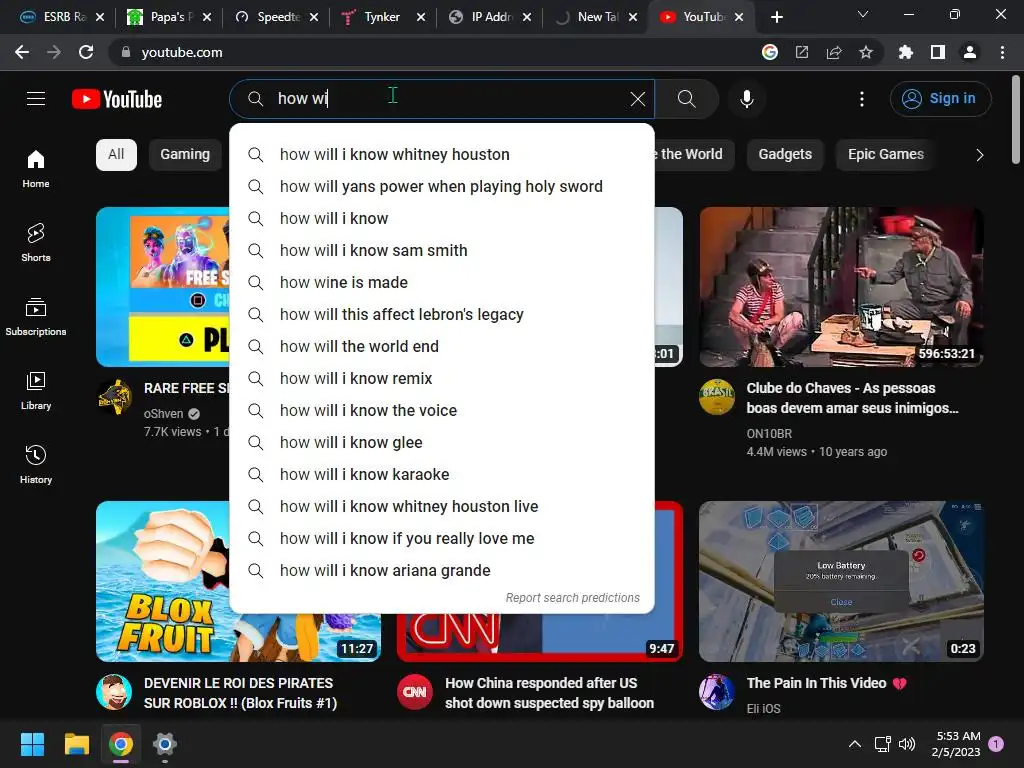Open ON10BR channel name
1024x768 pixels.
pyautogui.click(x=769, y=434)
